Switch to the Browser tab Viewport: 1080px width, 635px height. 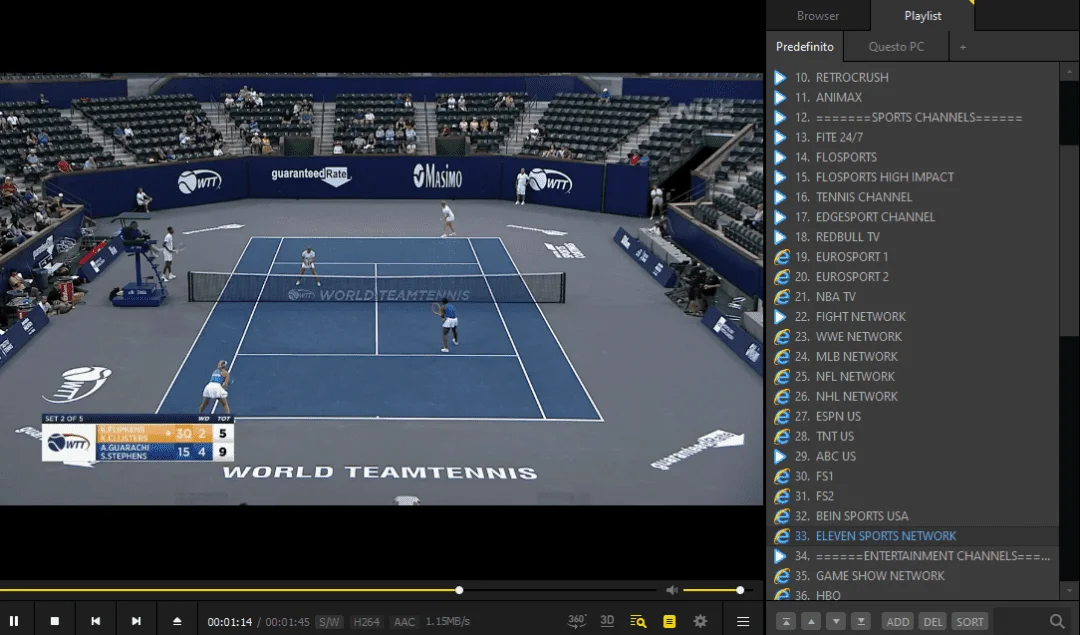click(818, 15)
